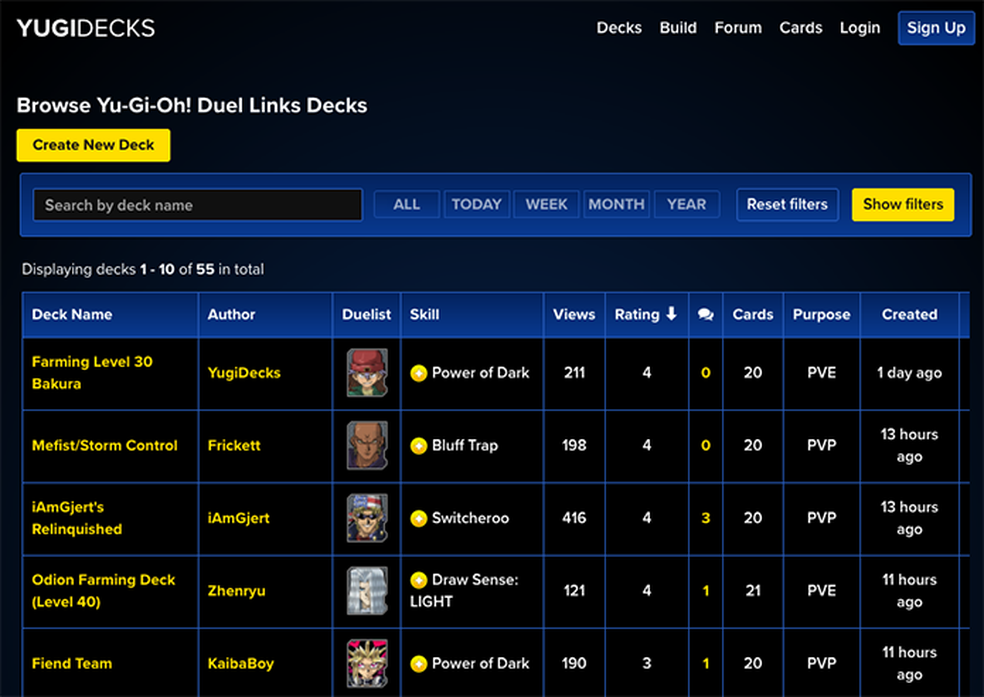
Task: Click the Power of Dark icon in Bakura row
Action: coord(419,373)
